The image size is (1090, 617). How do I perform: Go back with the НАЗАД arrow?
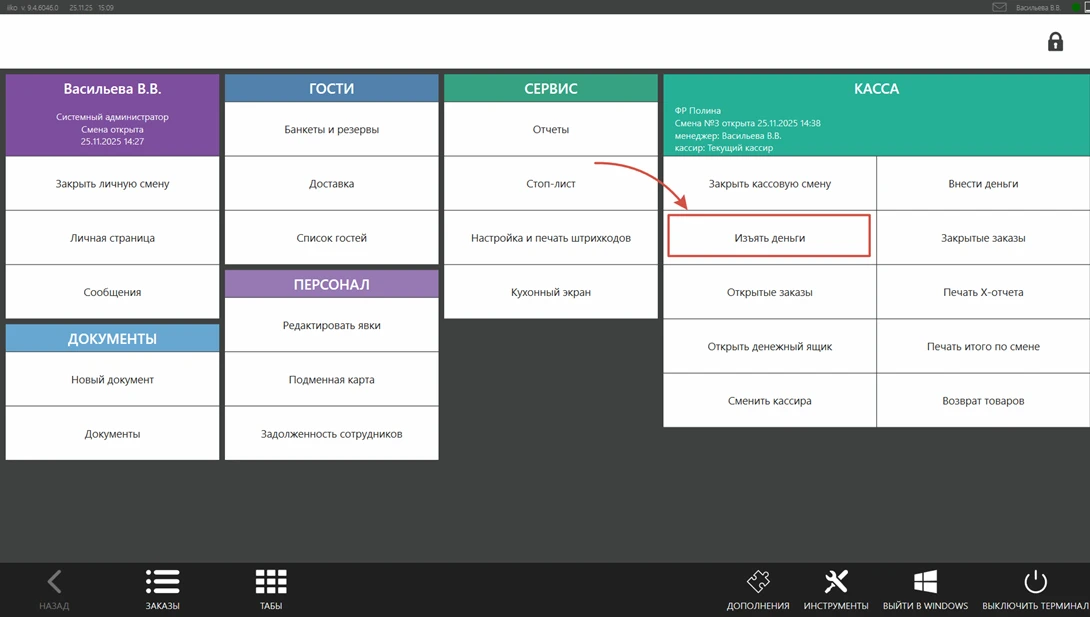tap(54, 581)
